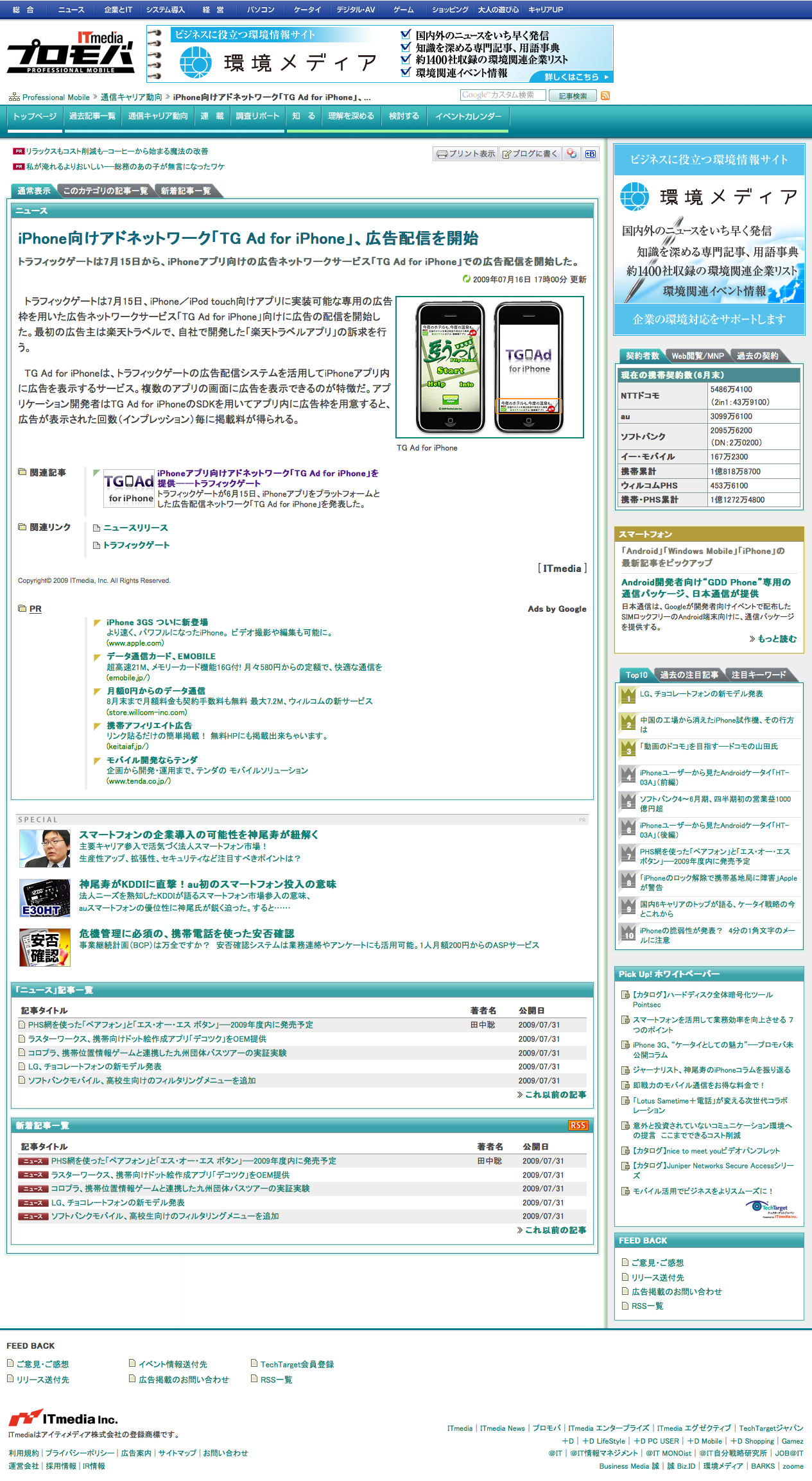Screen dimensions: 812x1481
Task: Click the Google custom search input field
Action: pyautogui.click(x=503, y=95)
